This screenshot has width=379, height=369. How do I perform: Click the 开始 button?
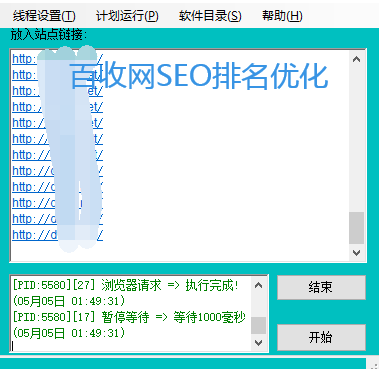[x=321, y=337]
